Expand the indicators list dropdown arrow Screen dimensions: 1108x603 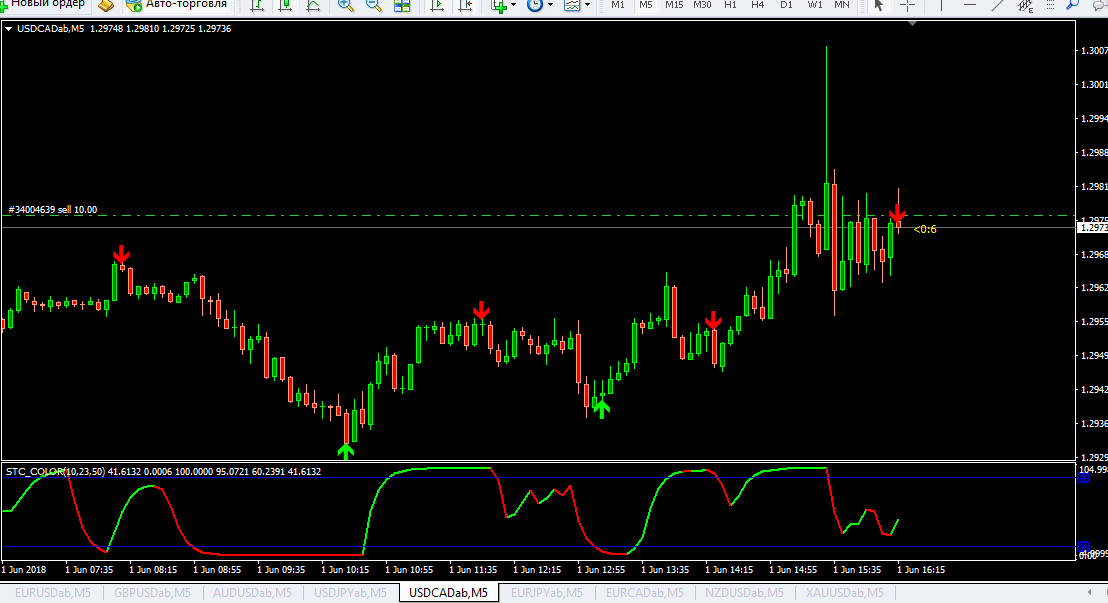pos(513,6)
